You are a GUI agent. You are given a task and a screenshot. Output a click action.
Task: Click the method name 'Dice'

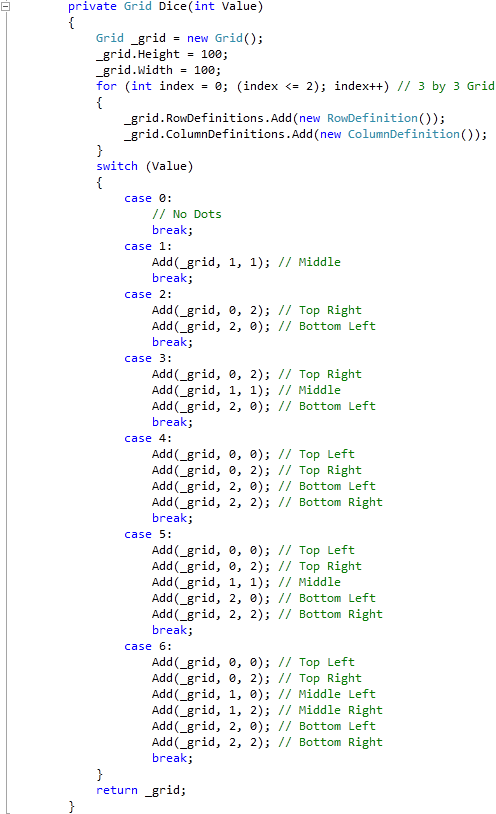172,7
